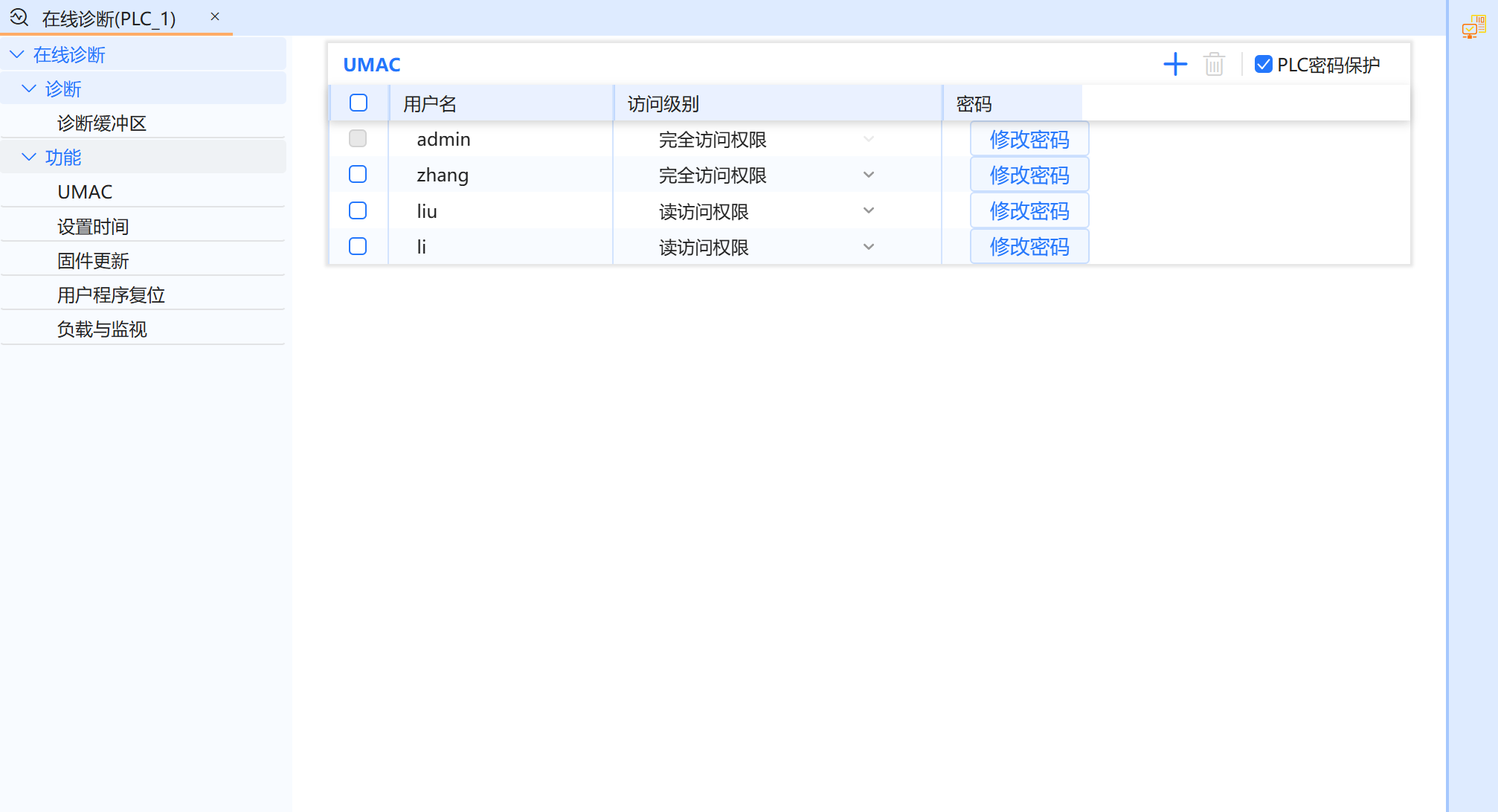Viewport: 1498px width, 812px height.
Task: Expand access level dropdown for li
Action: 868,247
